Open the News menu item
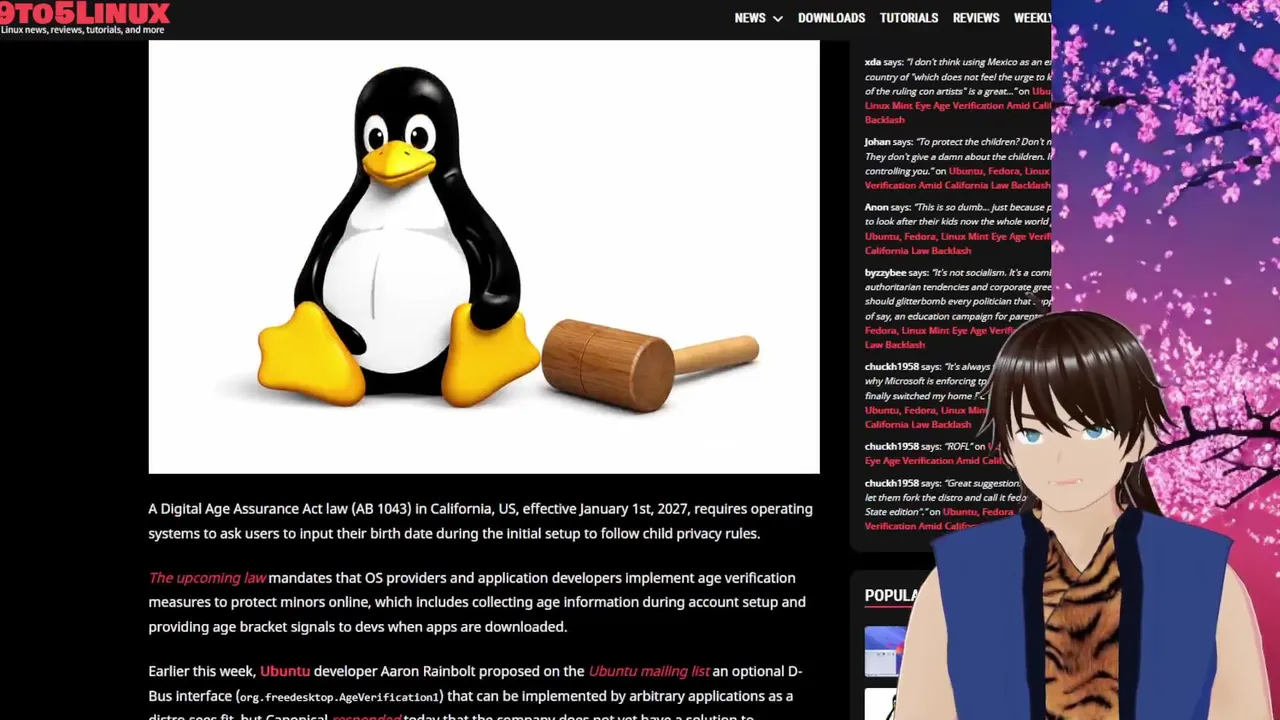The image size is (1280, 720). [x=749, y=18]
